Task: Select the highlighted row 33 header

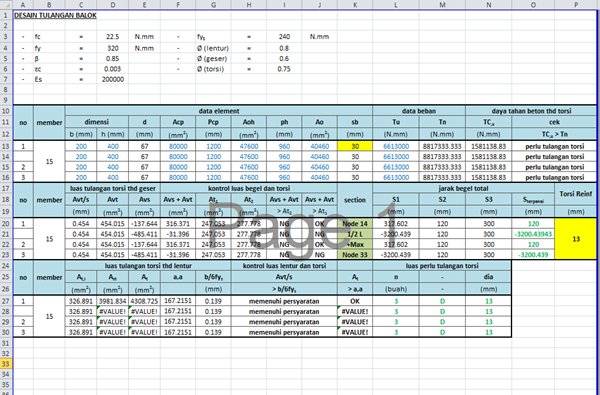Action: click(6, 364)
